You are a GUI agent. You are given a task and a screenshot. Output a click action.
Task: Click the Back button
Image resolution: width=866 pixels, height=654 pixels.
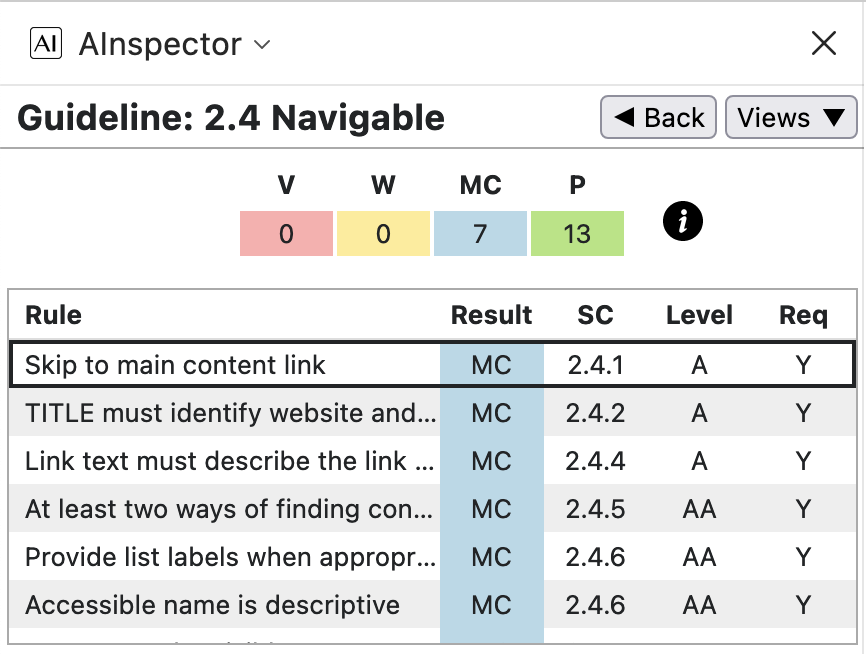[659, 118]
